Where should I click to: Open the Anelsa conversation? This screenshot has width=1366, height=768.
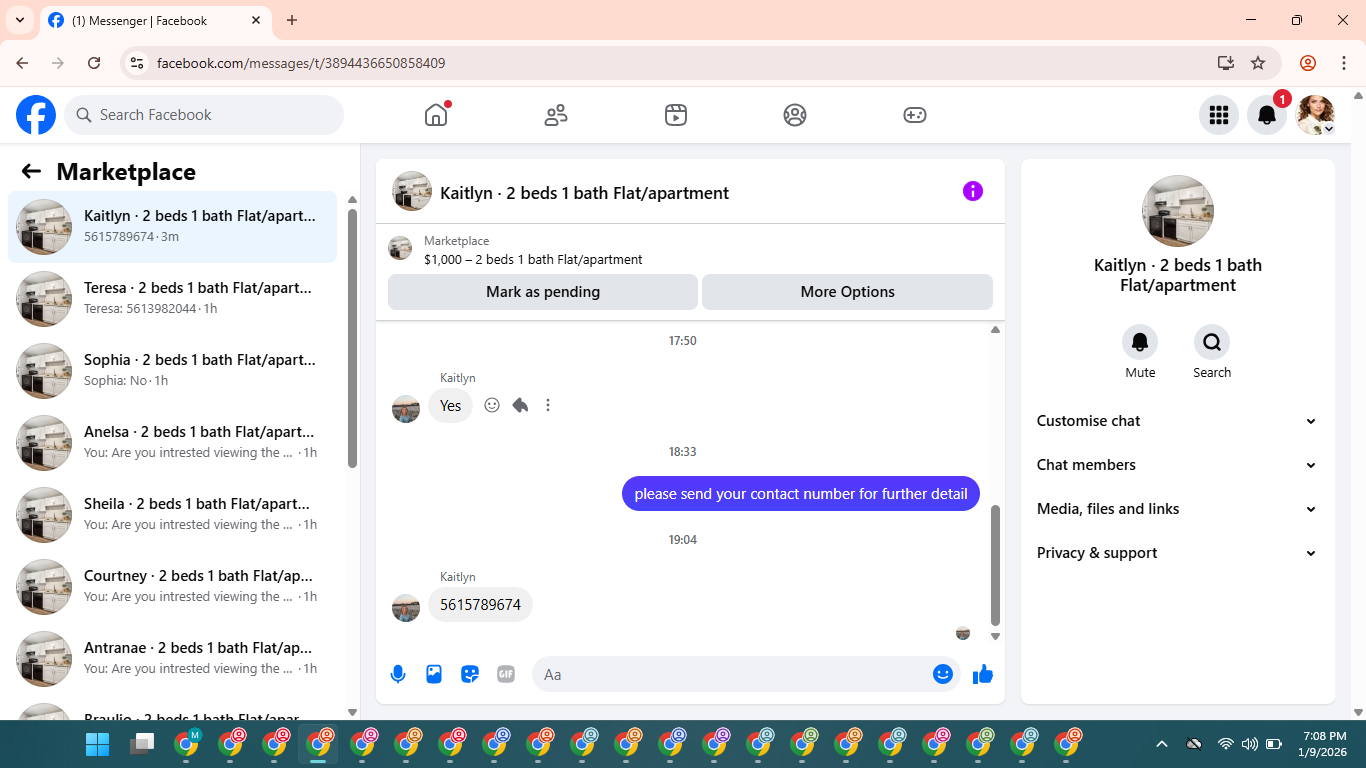pos(173,443)
